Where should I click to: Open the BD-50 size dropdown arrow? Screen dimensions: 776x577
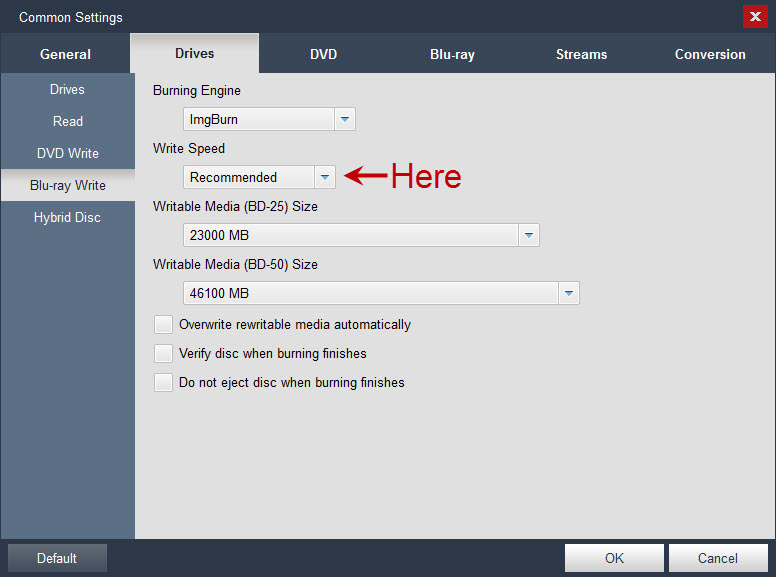568,293
